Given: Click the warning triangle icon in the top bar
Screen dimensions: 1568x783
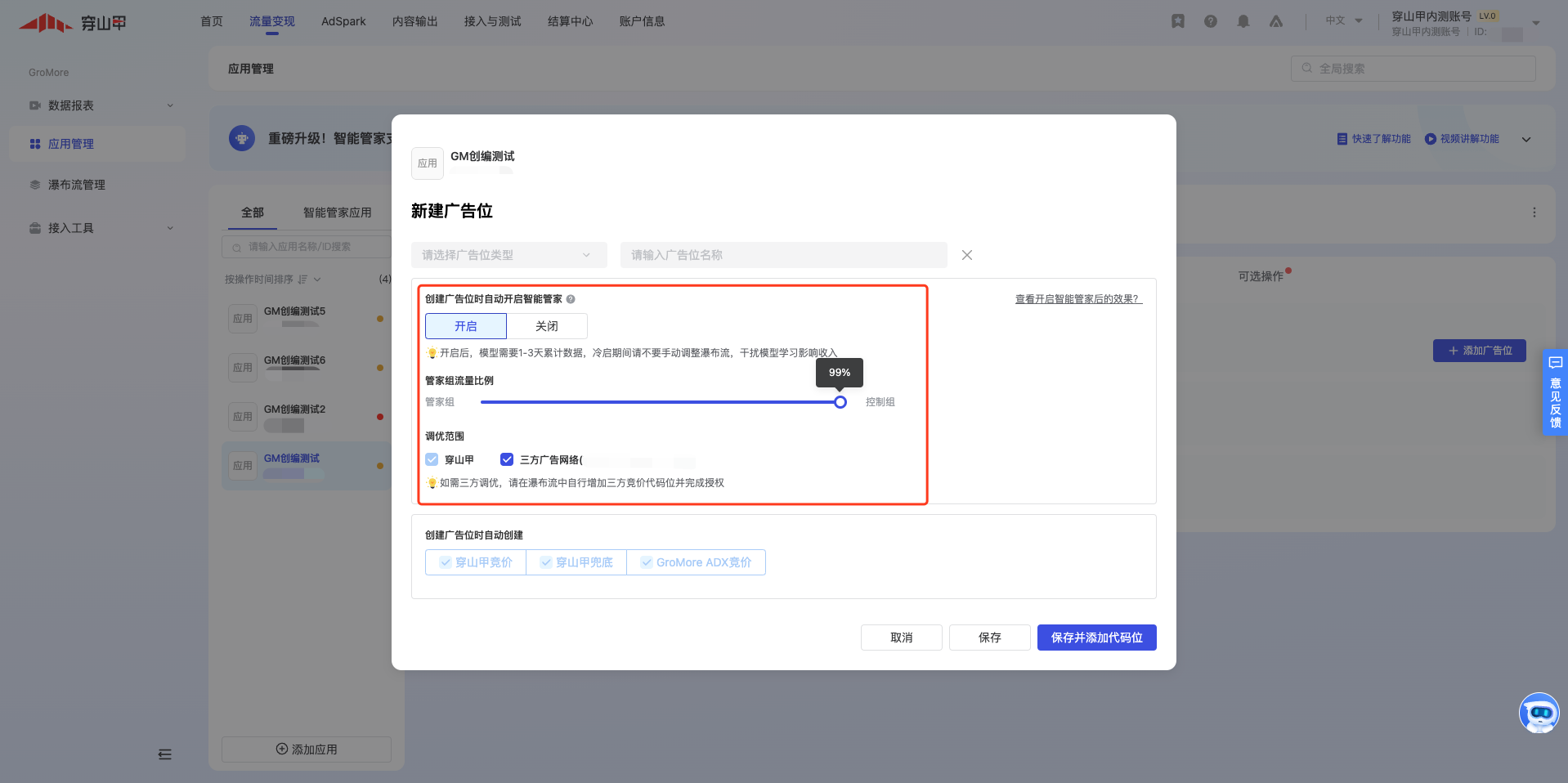Looking at the screenshot, I should tap(1276, 21).
